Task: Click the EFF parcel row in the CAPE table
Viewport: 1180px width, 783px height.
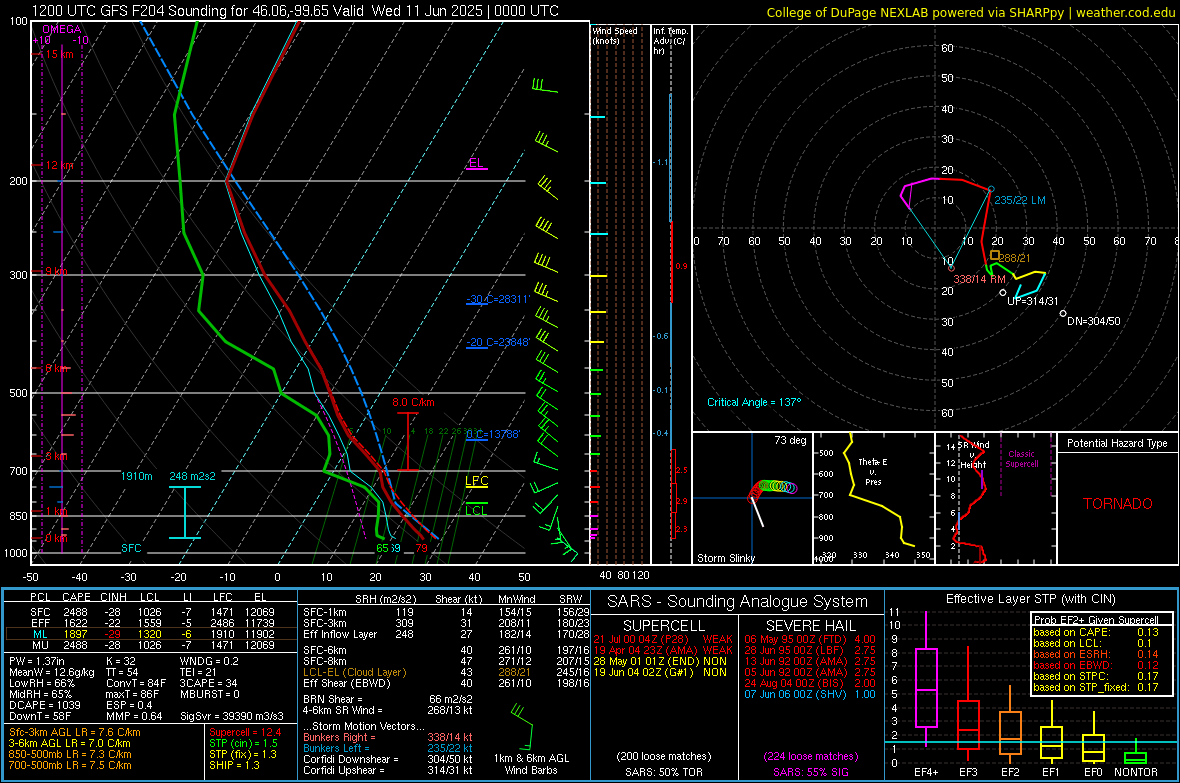Action: pyautogui.click(x=149, y=623)
